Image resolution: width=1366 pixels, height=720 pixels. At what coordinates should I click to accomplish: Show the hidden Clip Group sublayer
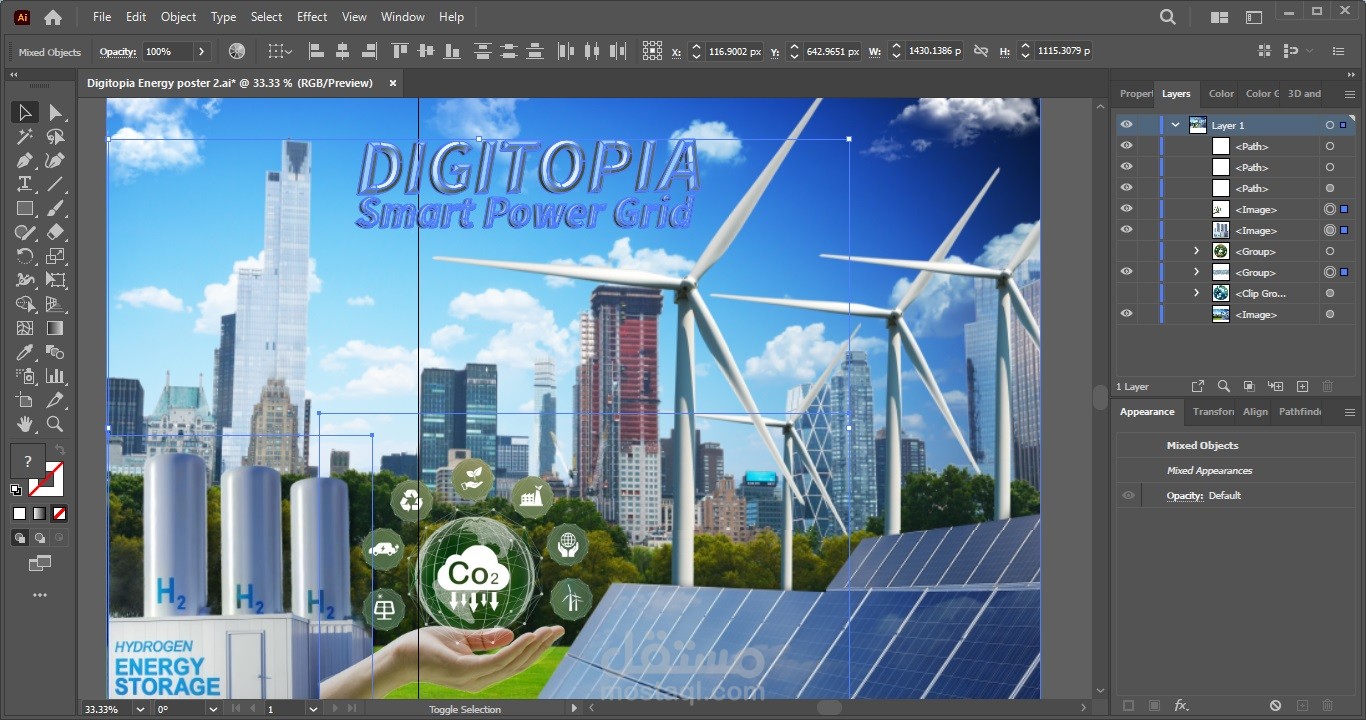[1127, 293]
